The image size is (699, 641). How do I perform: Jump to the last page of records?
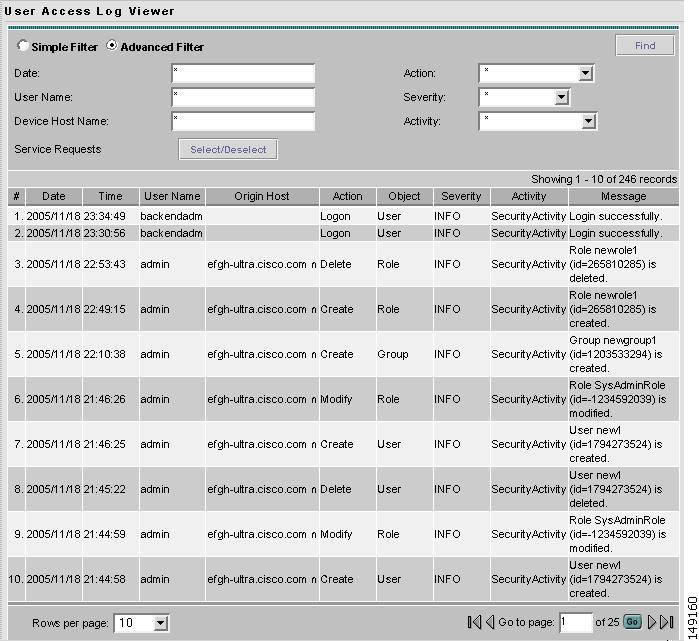click(666, 622)
